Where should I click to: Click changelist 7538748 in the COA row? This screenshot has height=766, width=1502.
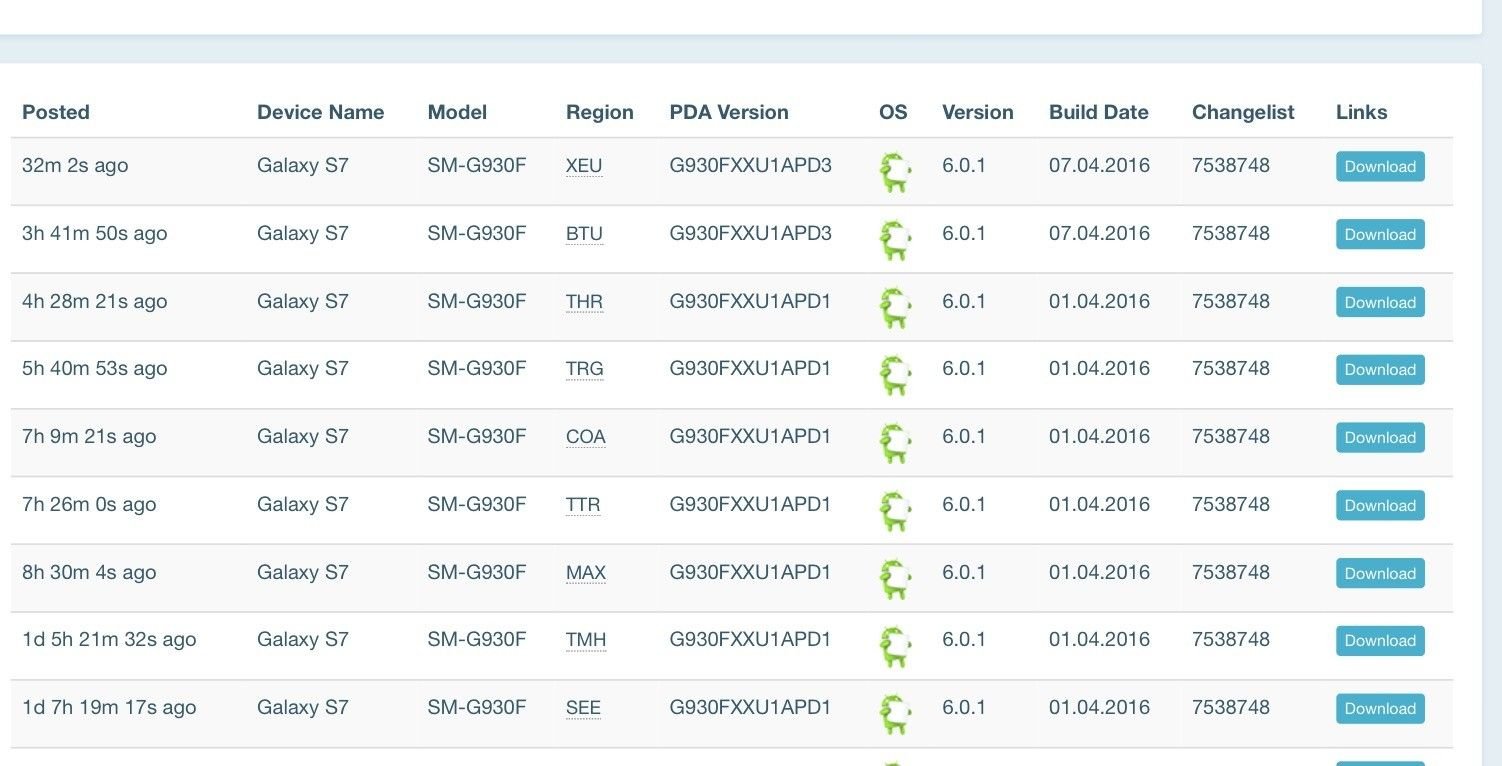pos(1231,436)
